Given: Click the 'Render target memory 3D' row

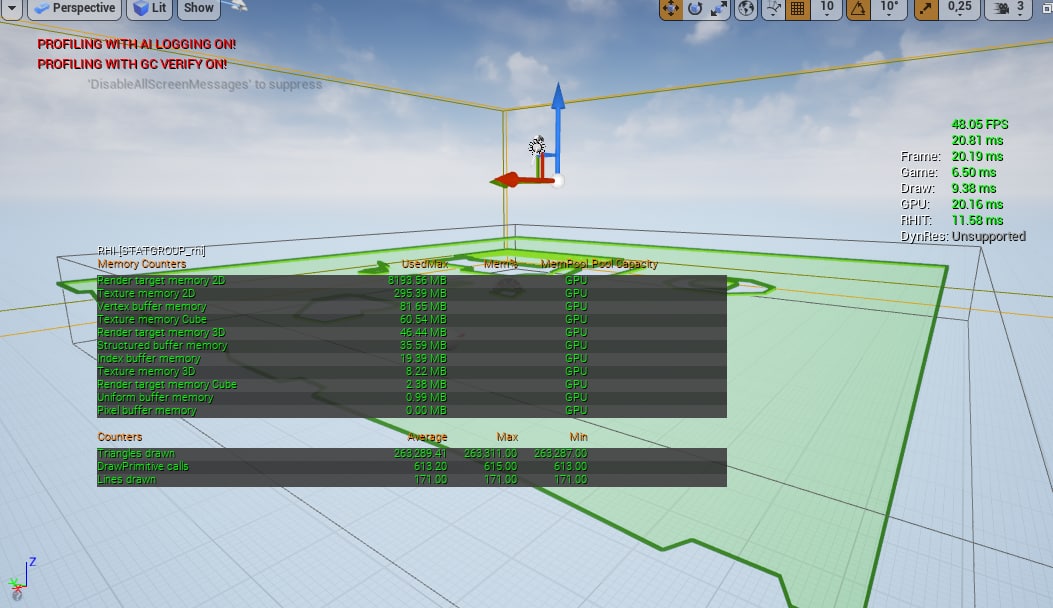Looking at the screenshot, I should tap(412, 333).
